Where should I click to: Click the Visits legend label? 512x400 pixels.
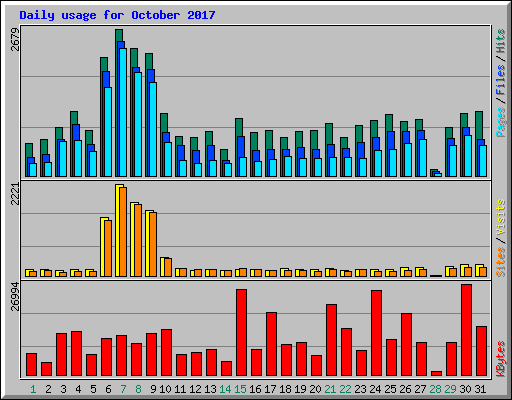(501, 218)
